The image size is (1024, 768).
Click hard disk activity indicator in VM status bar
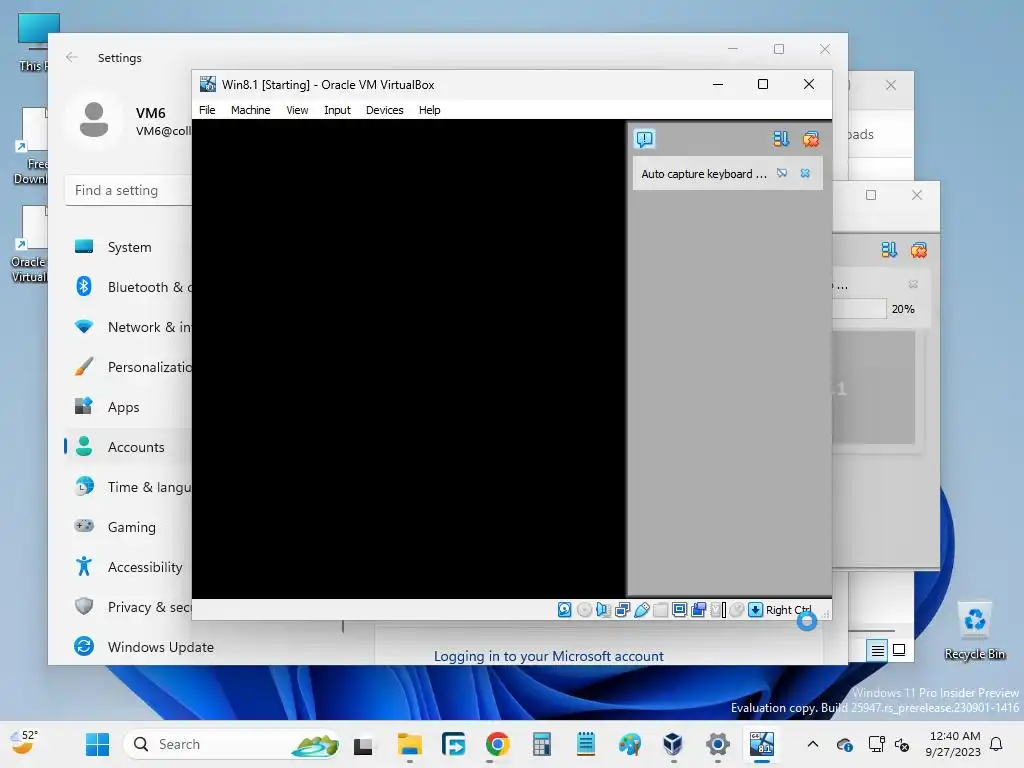coord(565,609)
